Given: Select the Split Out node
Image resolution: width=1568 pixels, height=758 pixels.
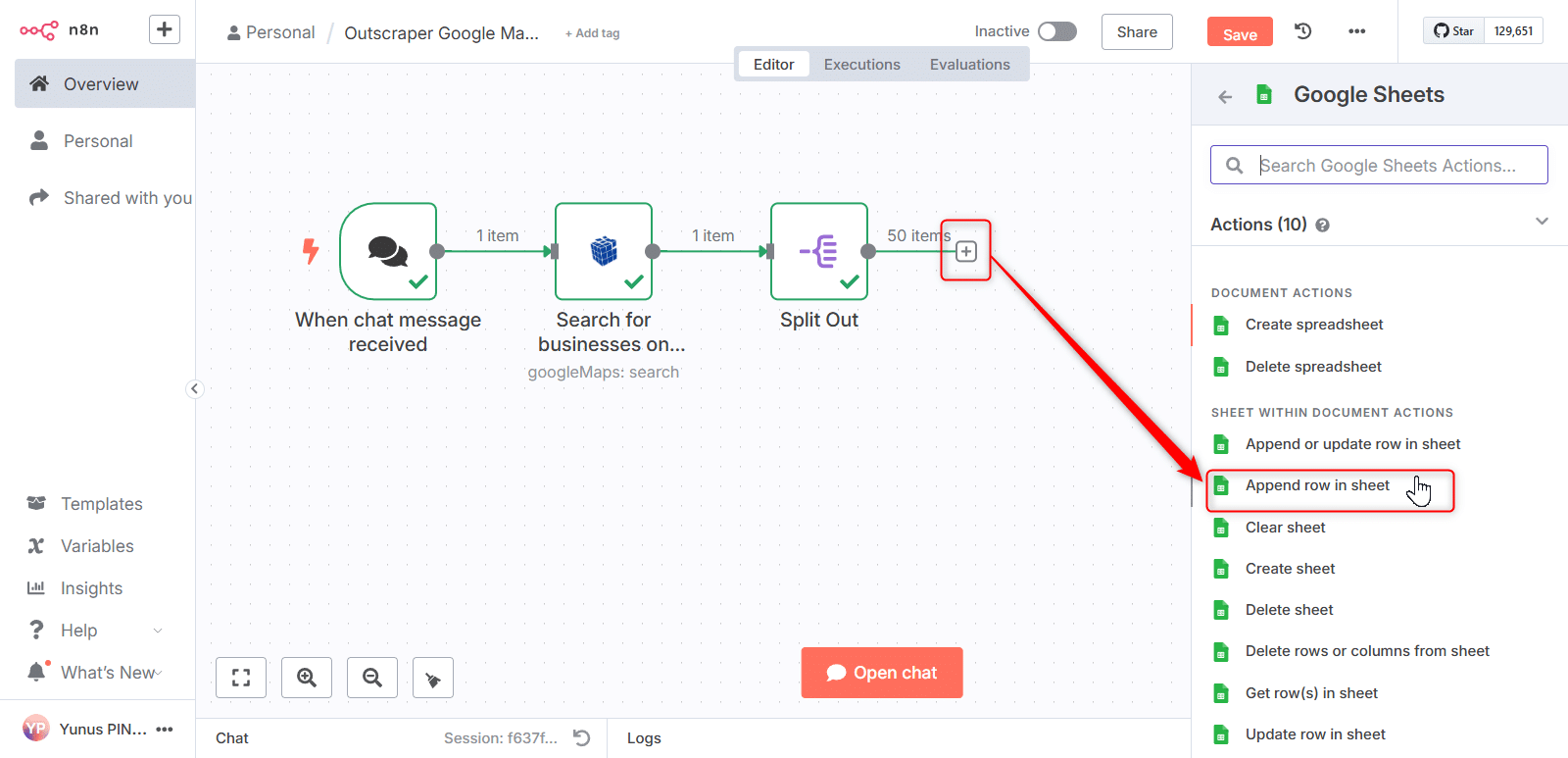Looking at the screenshot, I should coord(819,251).
